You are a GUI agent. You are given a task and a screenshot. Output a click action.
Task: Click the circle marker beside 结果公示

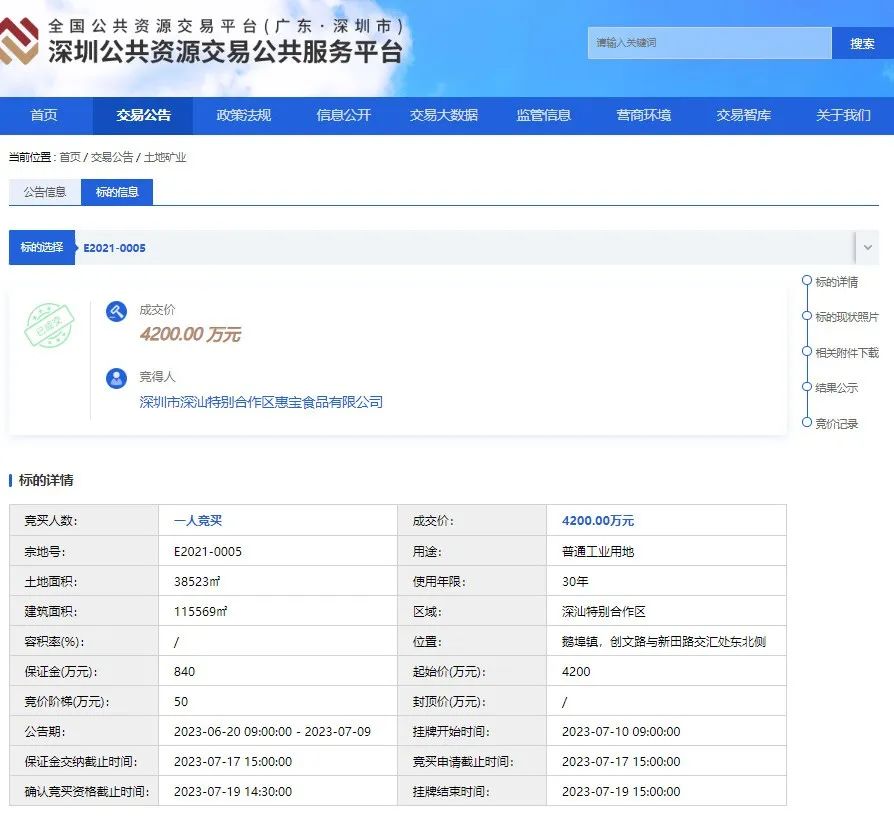[x=807, y=387]
